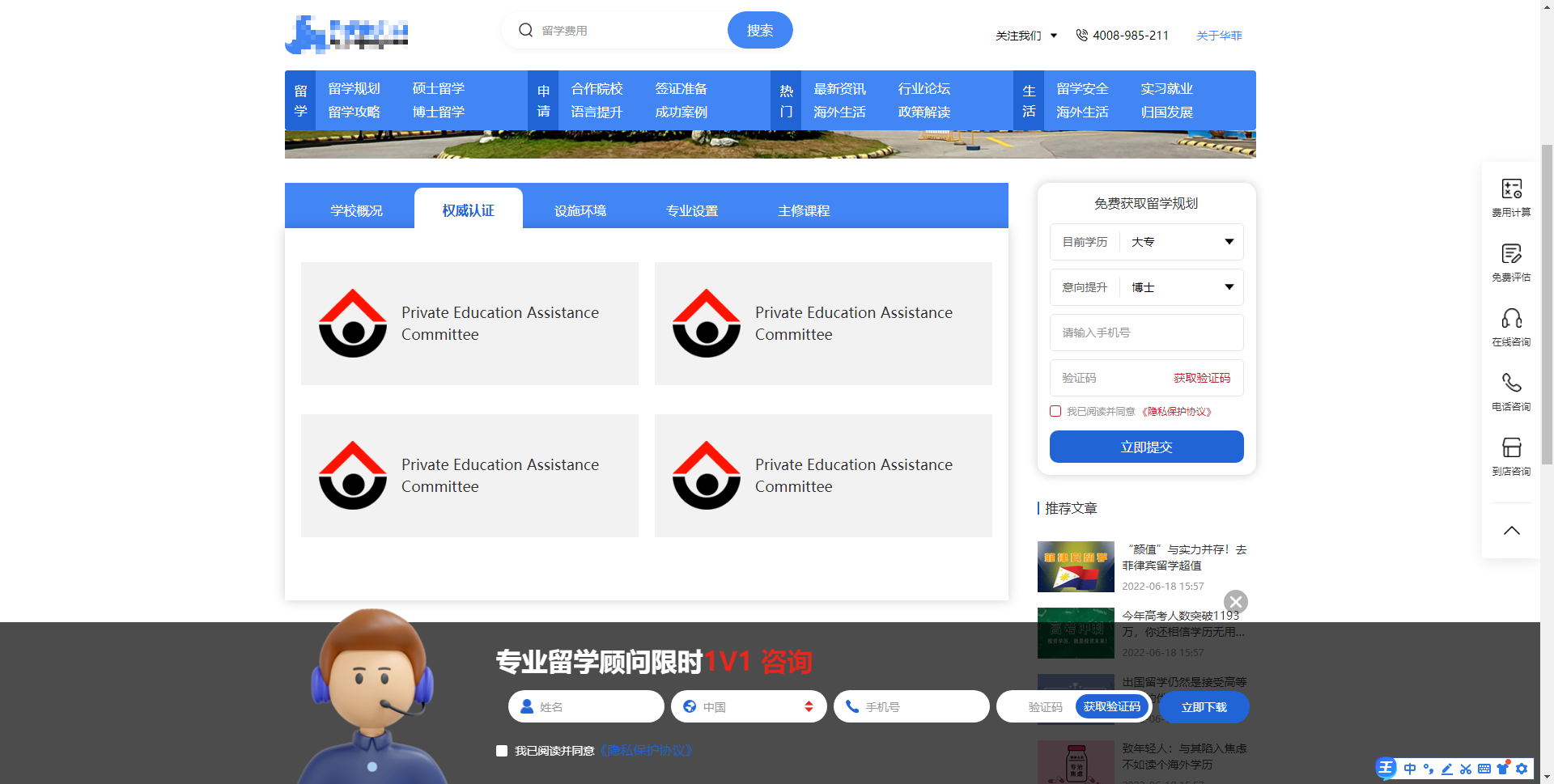This screenshot has width=1554, height=784.
Task: Open the sidebar 《隐私保护协议》 link
Action: 1177,412
